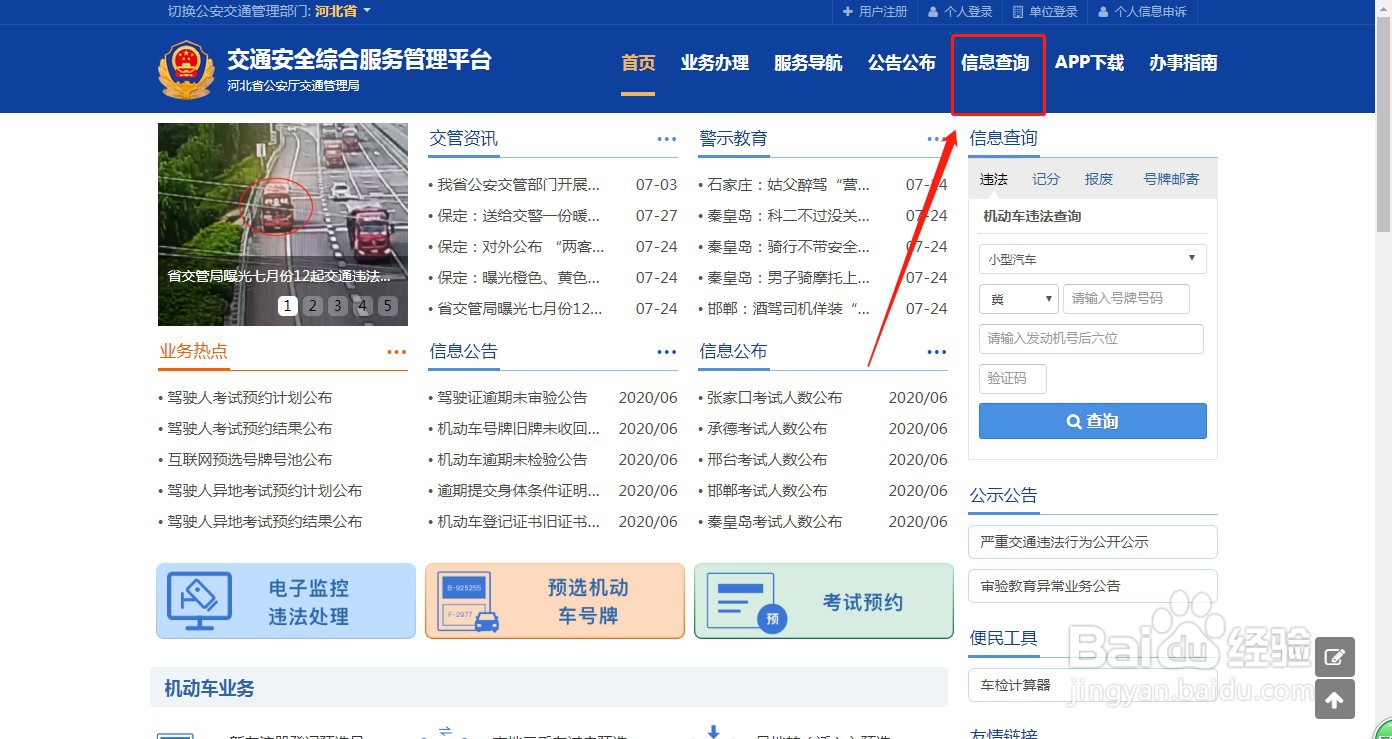Focus the 验证码 input field
This screenshot has height=739, width=1392.
pos(1013,379)
